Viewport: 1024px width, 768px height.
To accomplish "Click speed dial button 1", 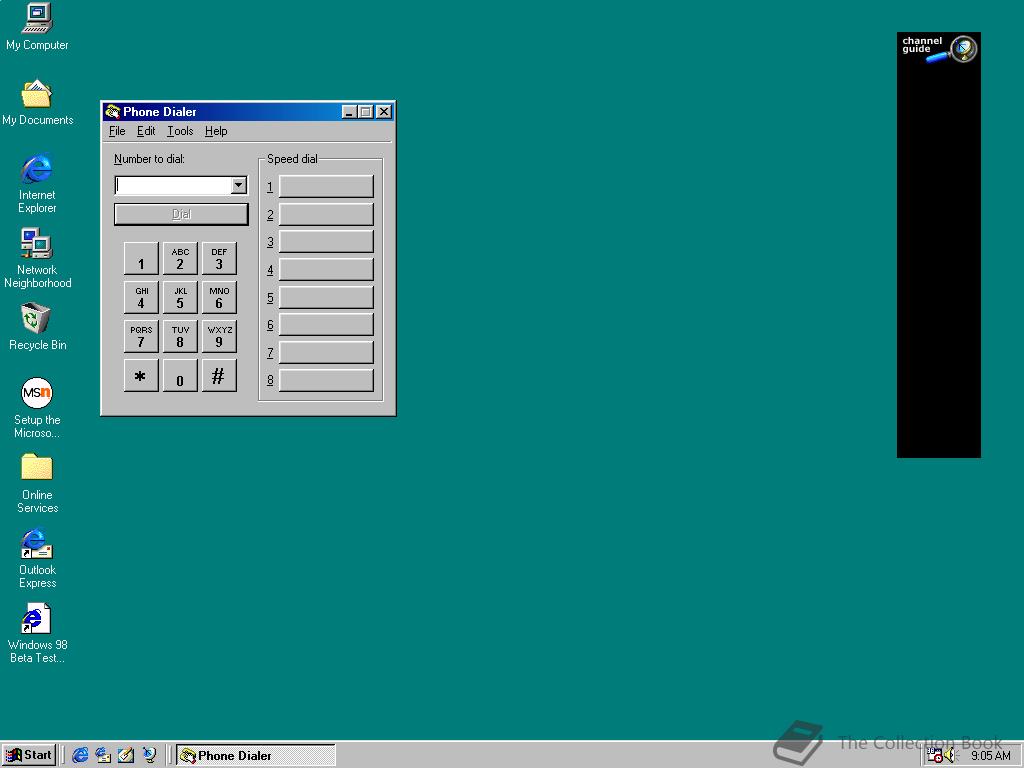I will click(x=326, y=186).
